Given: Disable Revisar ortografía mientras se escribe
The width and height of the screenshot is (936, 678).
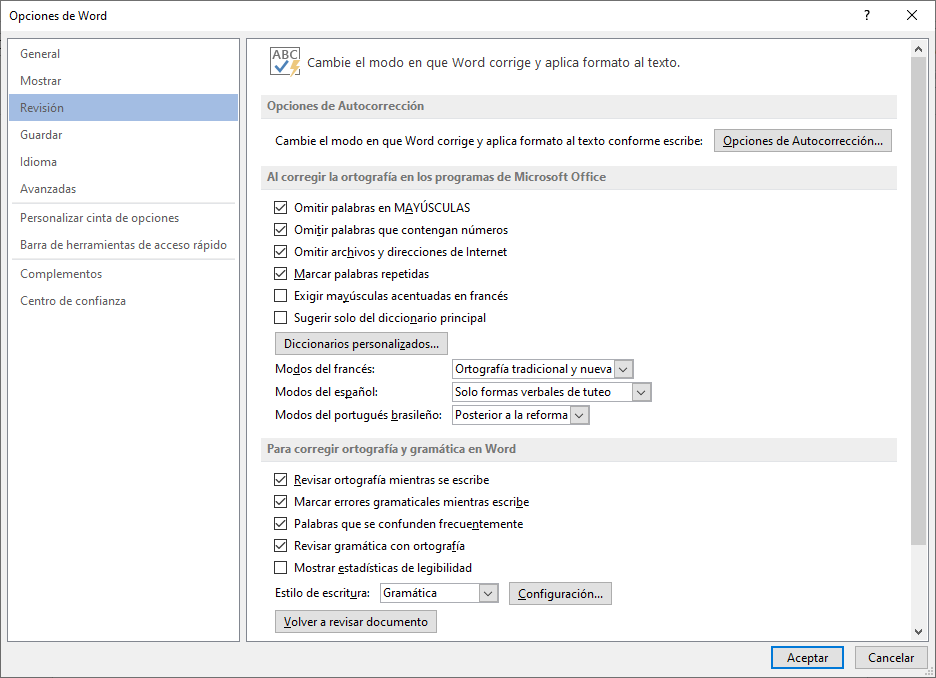Looking at the screenshot, I should (x=281, y=480).
